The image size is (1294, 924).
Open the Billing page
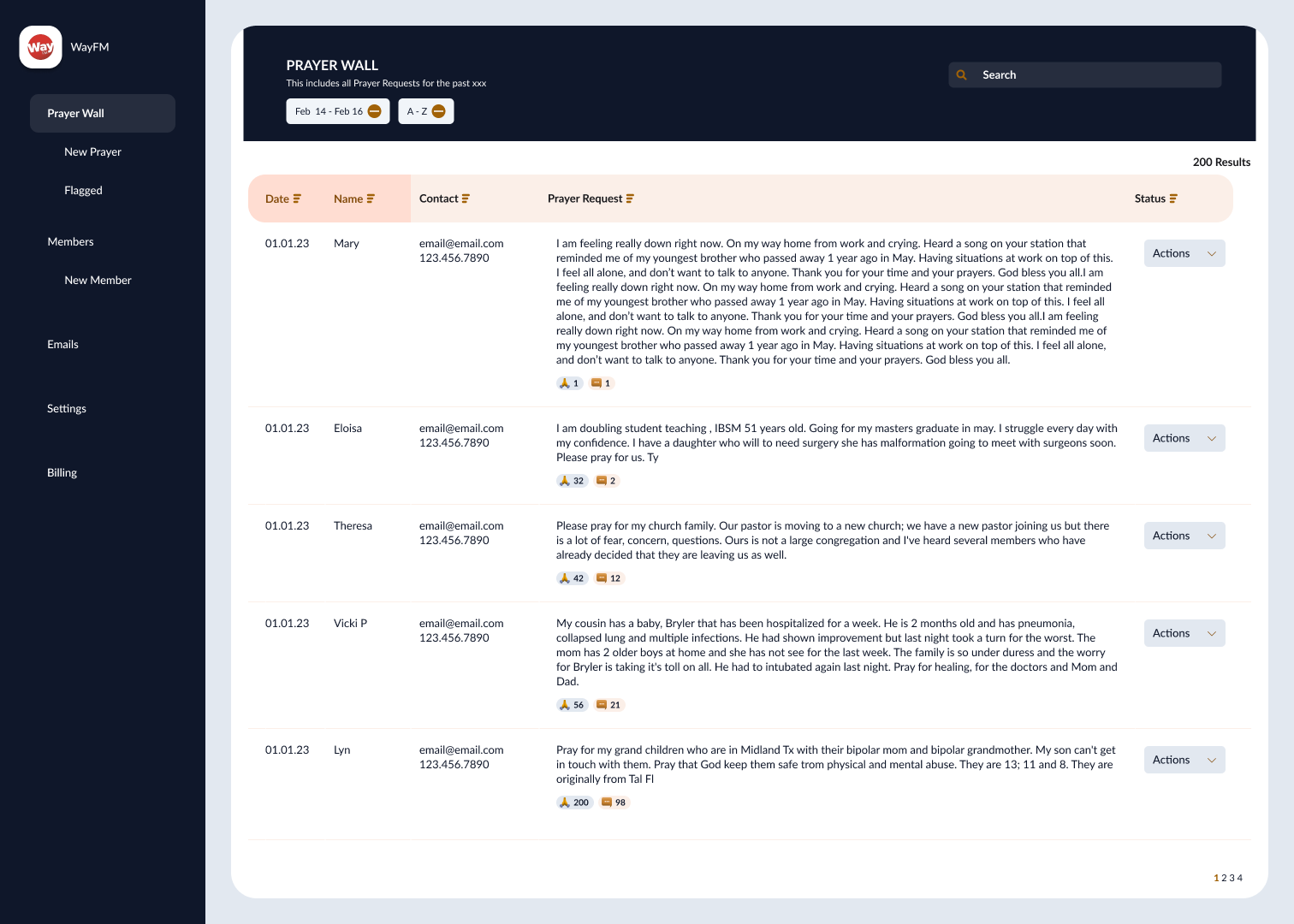[x=61, y=472]
